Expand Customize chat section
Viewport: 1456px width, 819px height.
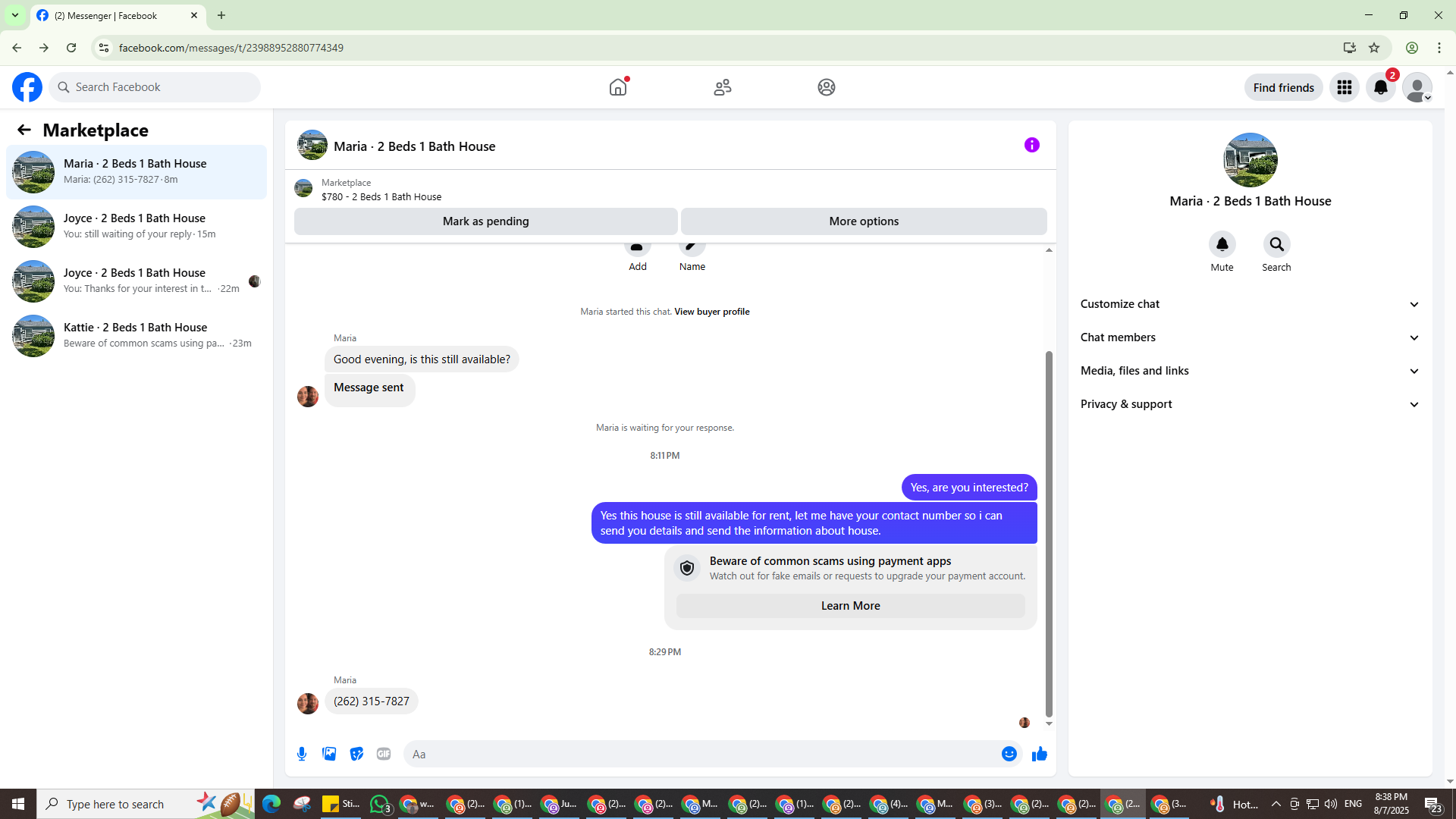[1250, 304]
